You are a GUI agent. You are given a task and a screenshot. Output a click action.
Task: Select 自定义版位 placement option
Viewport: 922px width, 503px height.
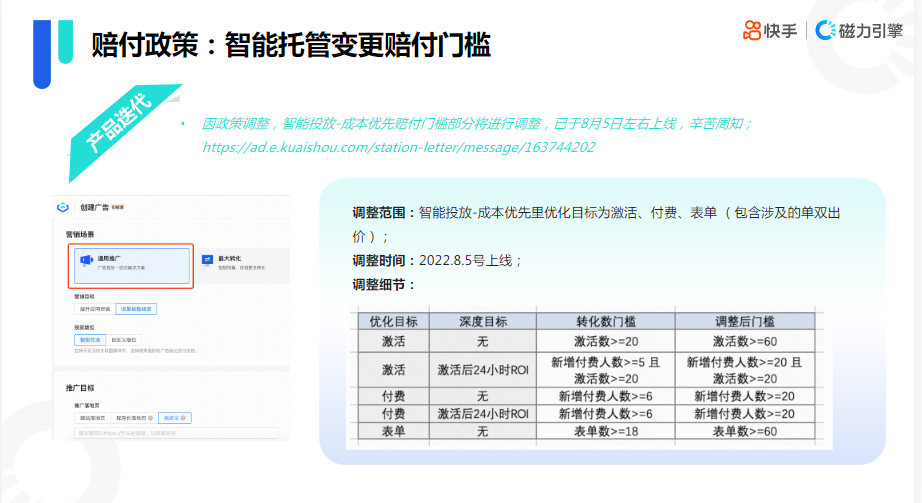coord(123,340)
